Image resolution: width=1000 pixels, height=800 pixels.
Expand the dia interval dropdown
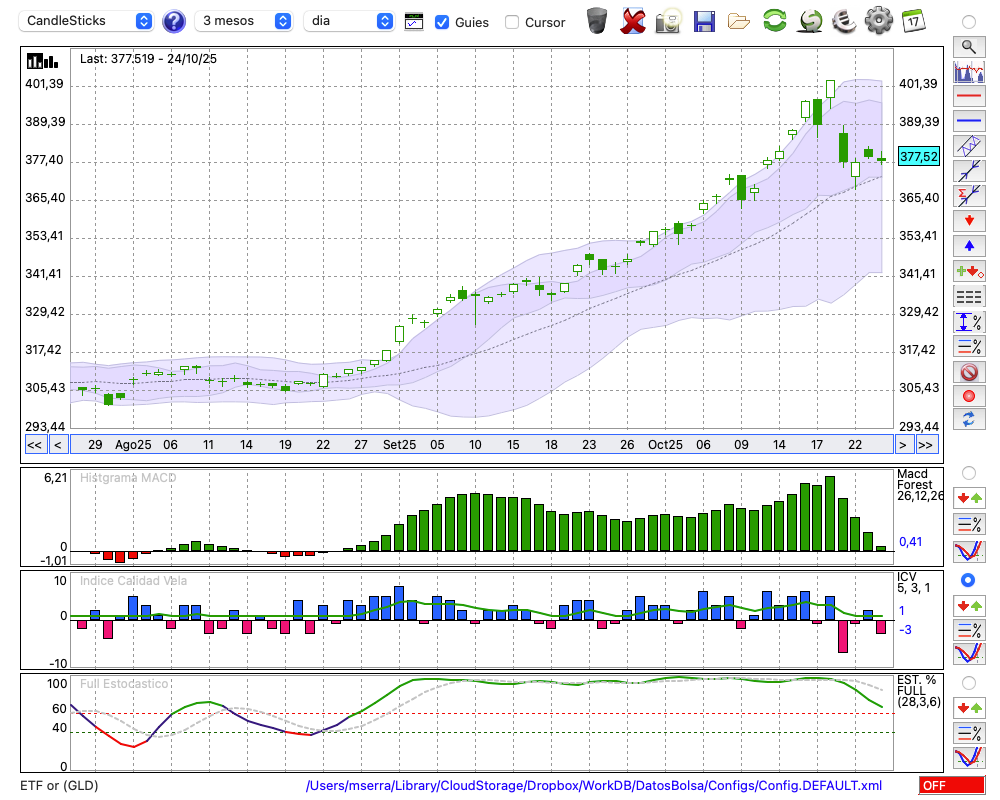pyautogui.click(x=349, y=21)
